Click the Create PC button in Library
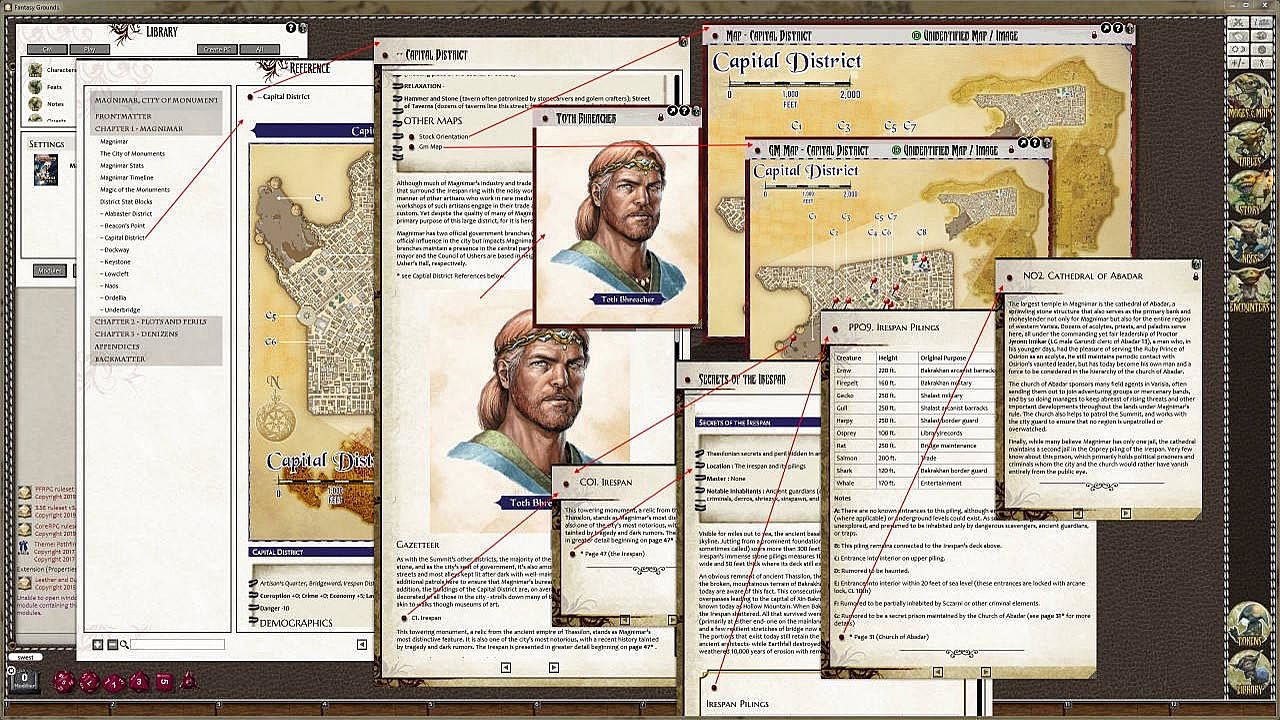This screenshot has height=720, width=1280. click(216, 49)
